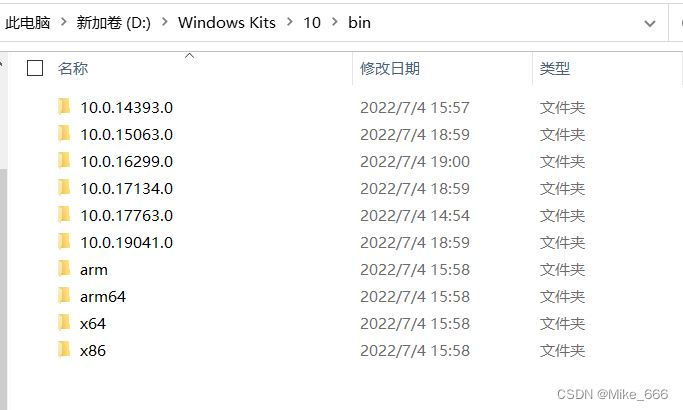Click the 10.0.15063.0 folder icon

pyautogui.click(x=64, y=134)
